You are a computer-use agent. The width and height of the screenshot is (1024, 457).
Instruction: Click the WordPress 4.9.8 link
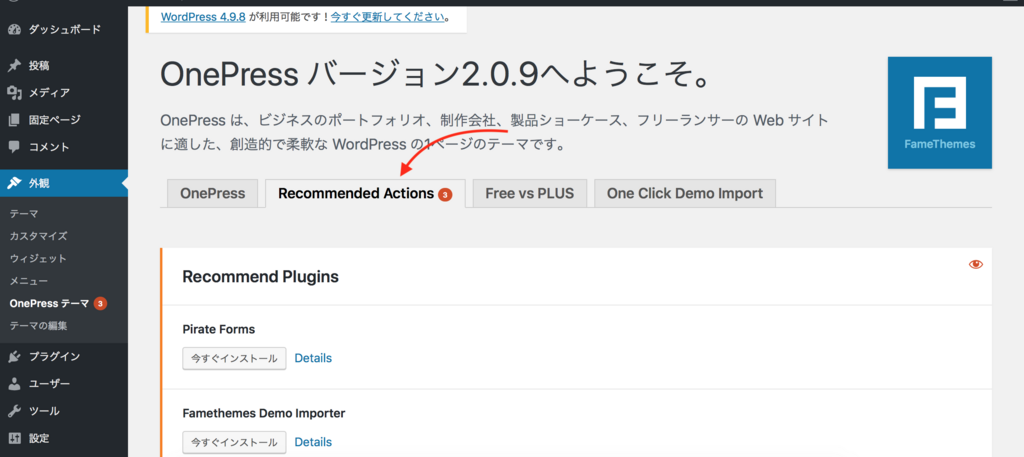(203, 17)
